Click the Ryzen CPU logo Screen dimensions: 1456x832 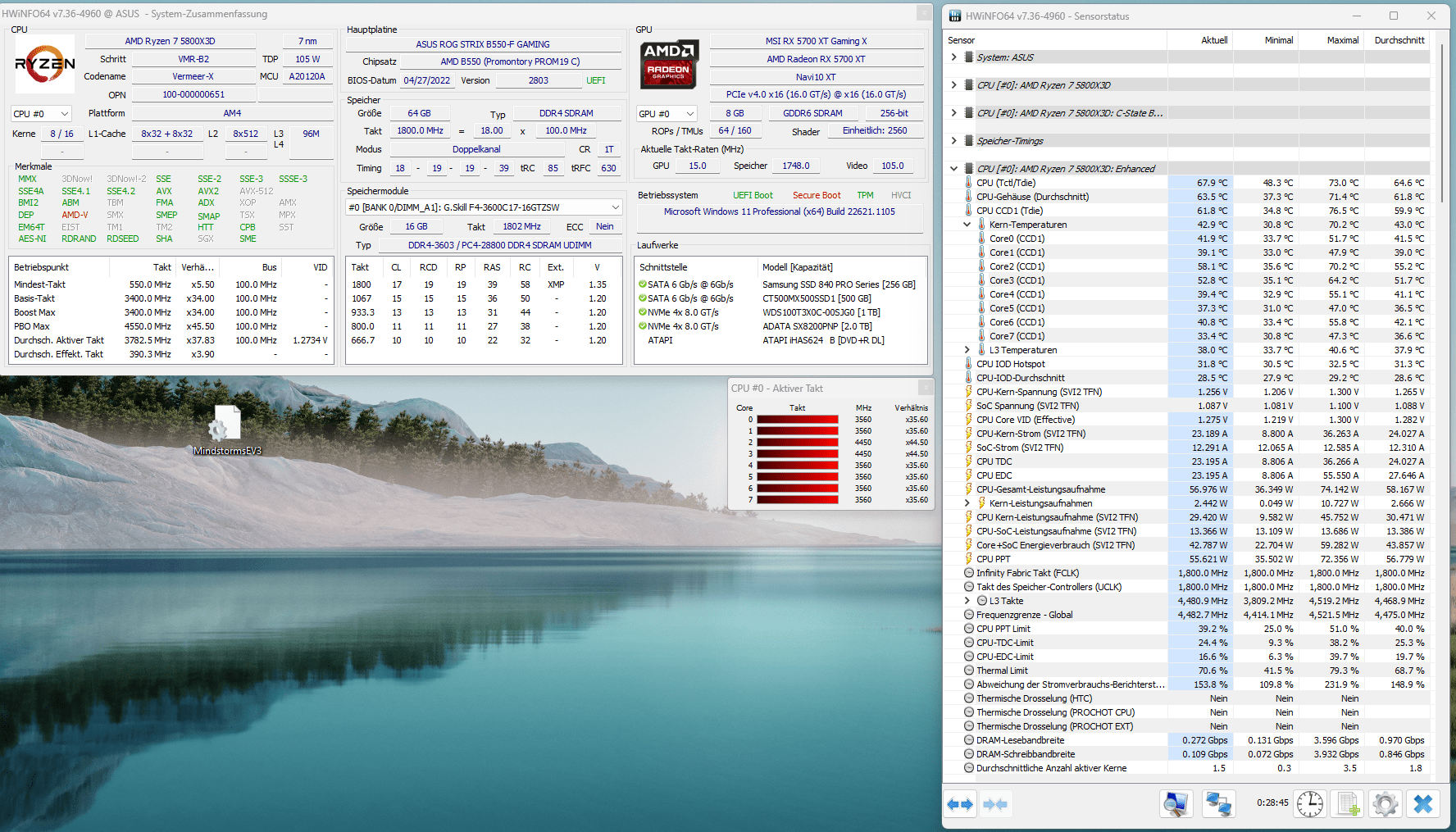click(45, 64)
